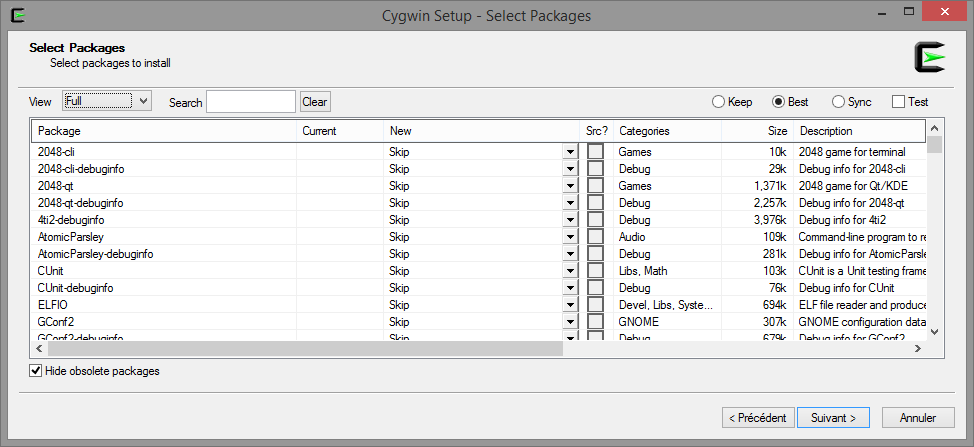
Task: Check Src? box for CUnit
Action: [596, 271]
